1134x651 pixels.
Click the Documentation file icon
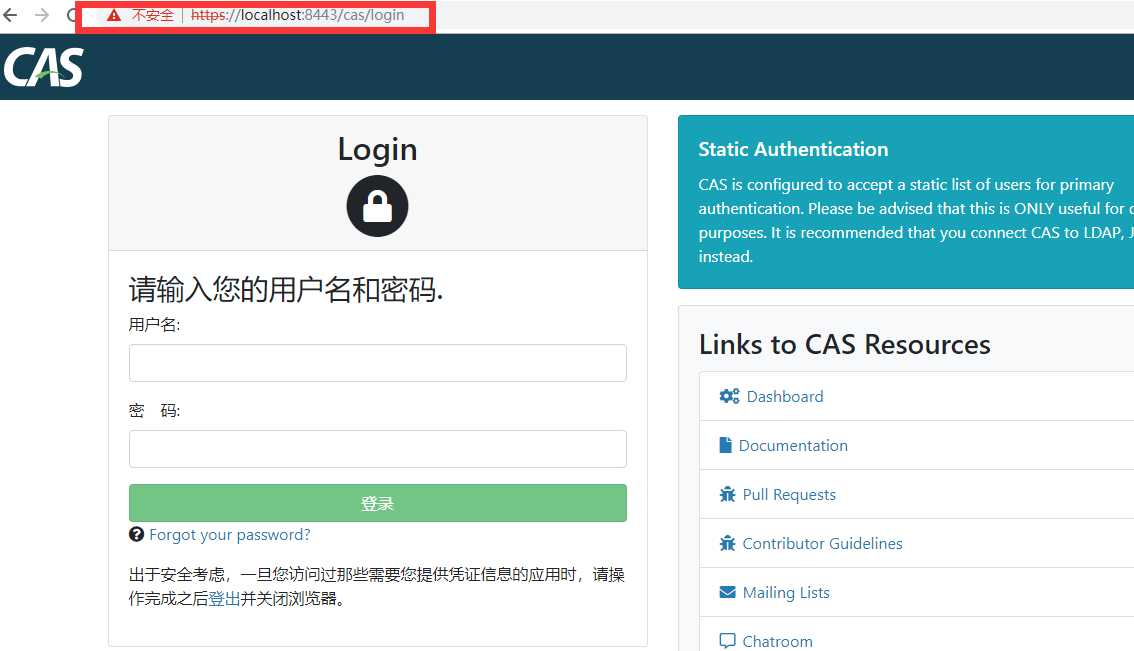pyautogui.click(x=725, y=445)
